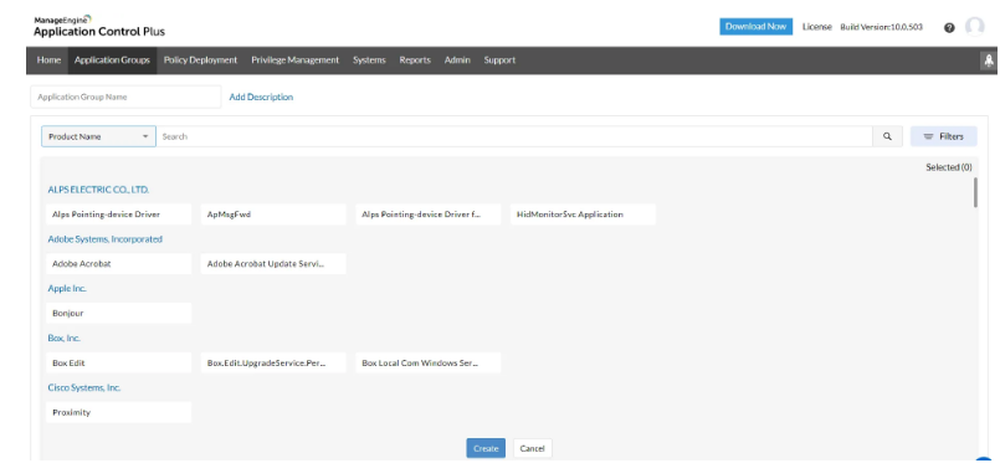Click the Selected (0) counter

[949, 168]
